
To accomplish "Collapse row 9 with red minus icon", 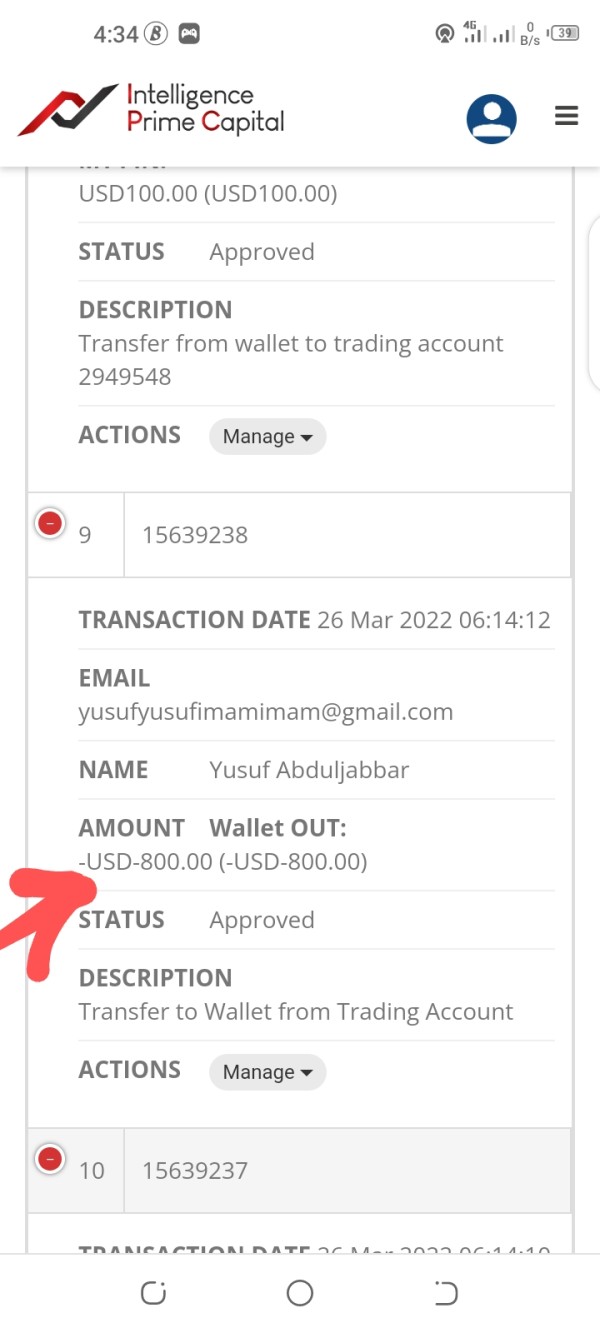I will (50, 523).
